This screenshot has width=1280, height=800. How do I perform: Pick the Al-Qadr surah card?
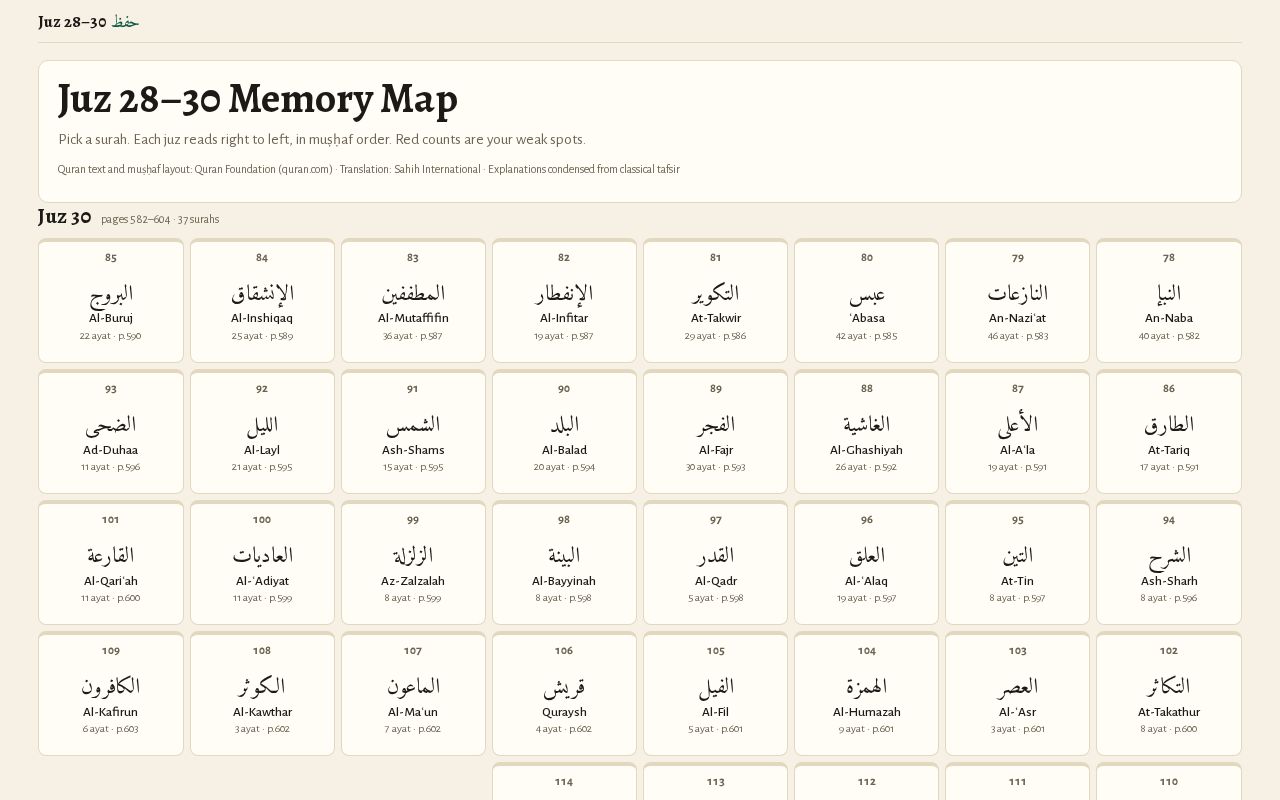point(715,562)
